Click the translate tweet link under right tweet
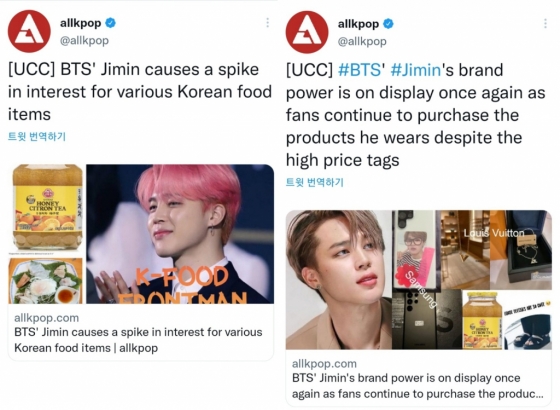This screenshot has height=410, width=560. pos(314,182)
